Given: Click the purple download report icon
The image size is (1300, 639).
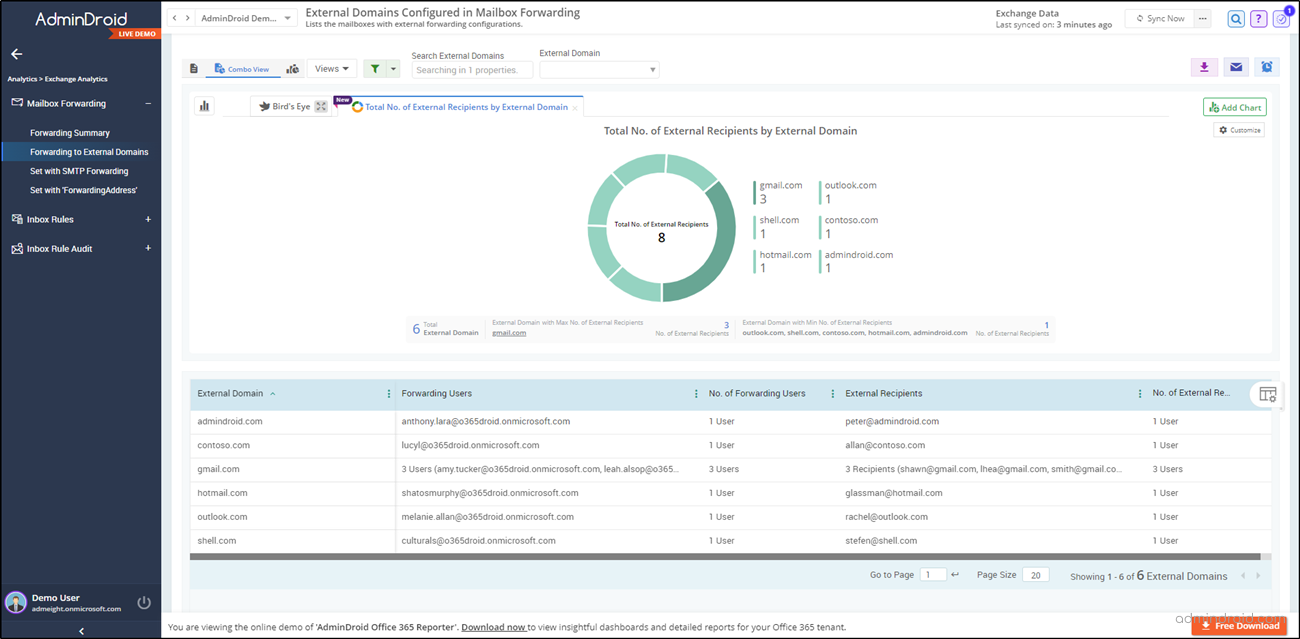Looking at the screenshot, I should pyautogui.click(x=1204, y=67).
